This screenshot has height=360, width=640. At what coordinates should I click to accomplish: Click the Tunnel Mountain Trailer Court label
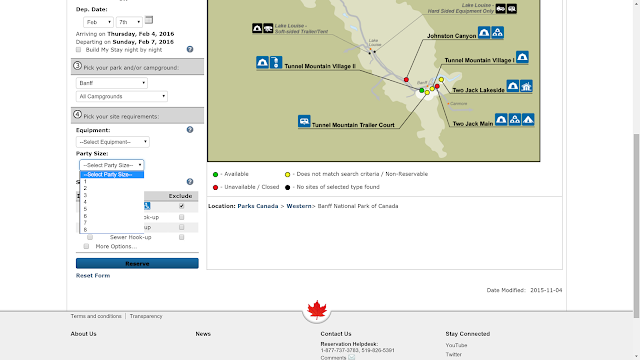click(x=353, y=125)
